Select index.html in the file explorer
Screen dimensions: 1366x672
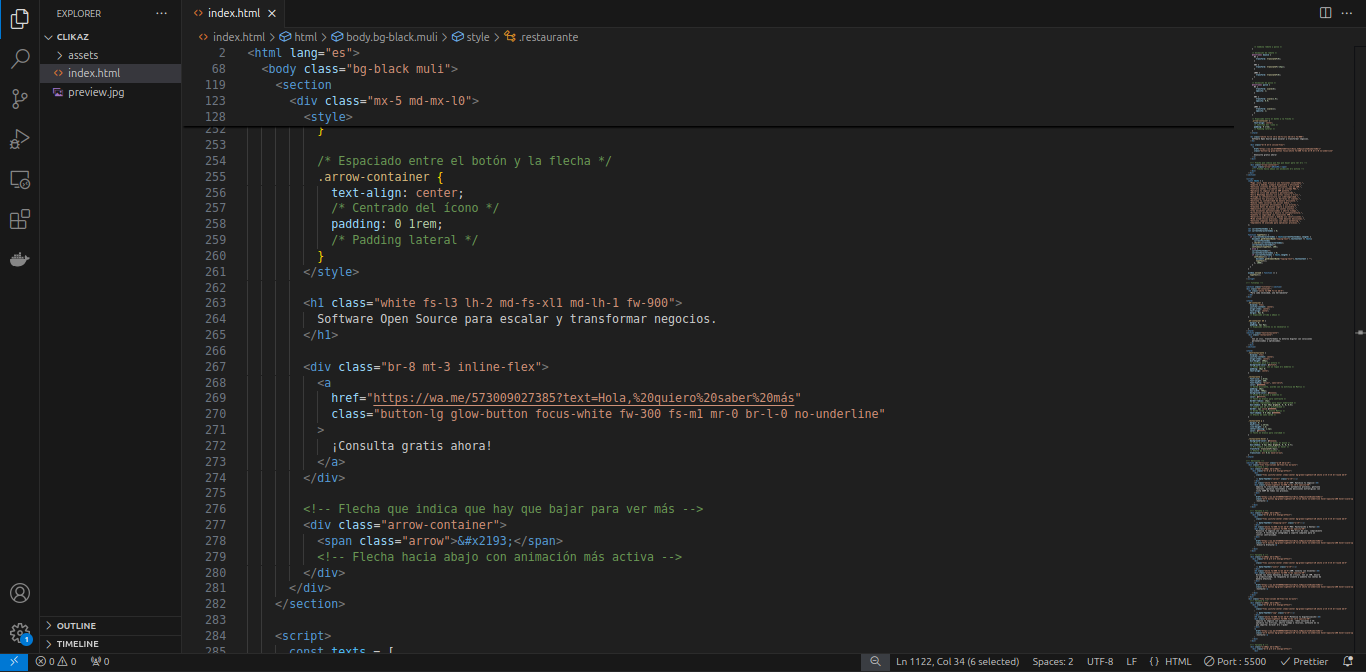[x=110, y=73]
